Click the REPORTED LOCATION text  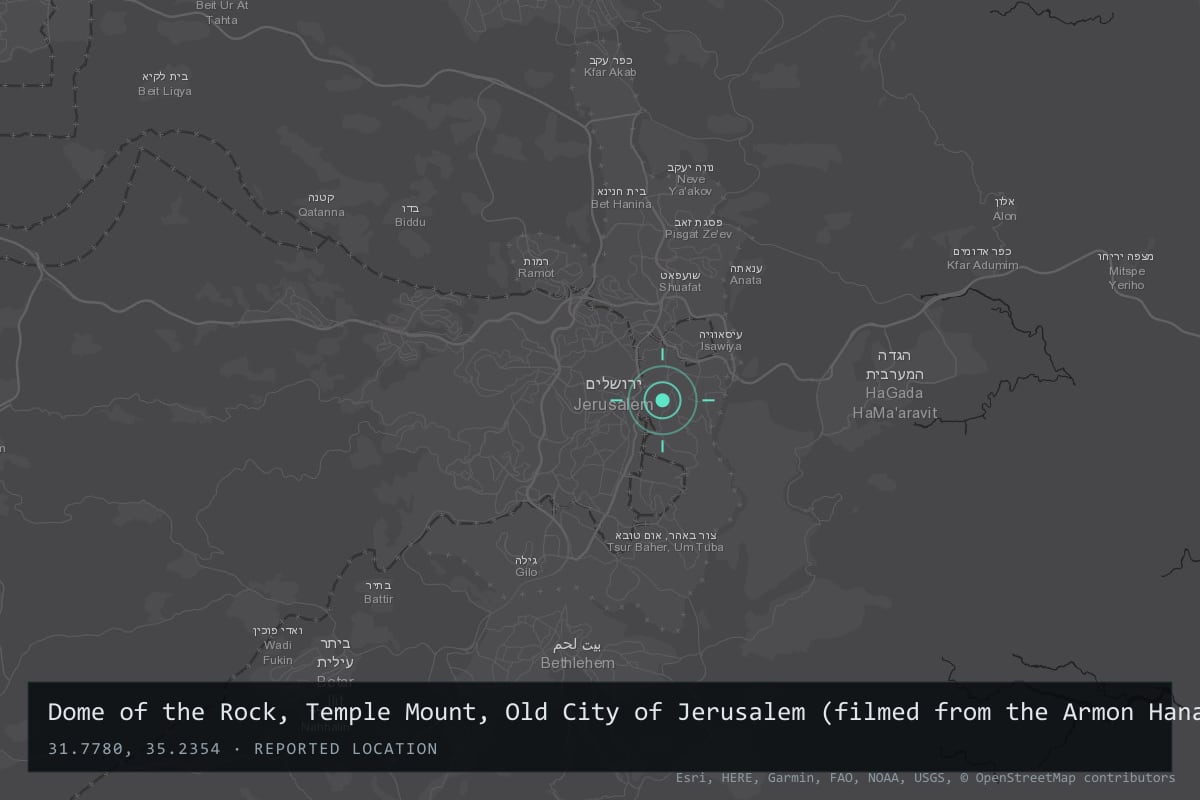coord(346,749)
